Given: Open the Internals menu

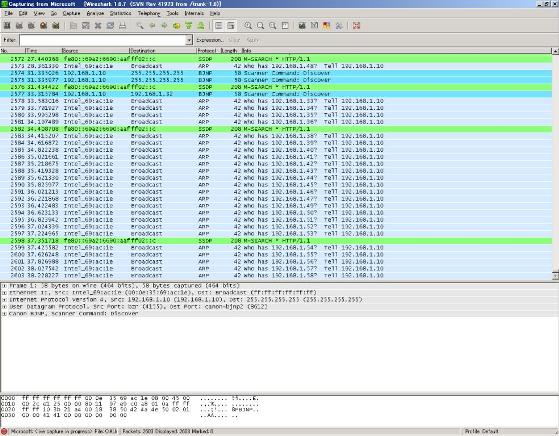Looking at the screenshot, I should 194,13.
